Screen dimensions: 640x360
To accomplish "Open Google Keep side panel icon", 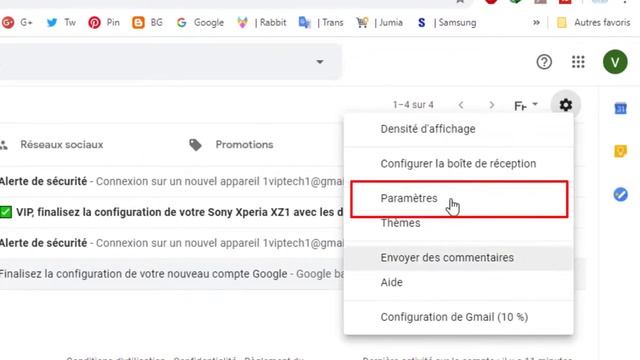I will (620, 151).
